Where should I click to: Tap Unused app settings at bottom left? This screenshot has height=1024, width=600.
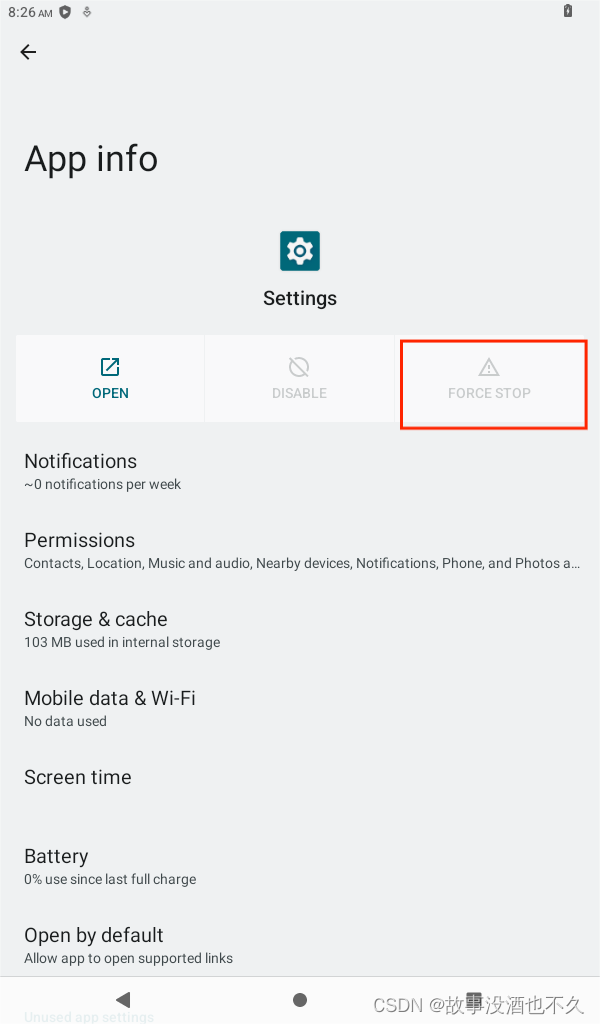(x=88, y=1016)
